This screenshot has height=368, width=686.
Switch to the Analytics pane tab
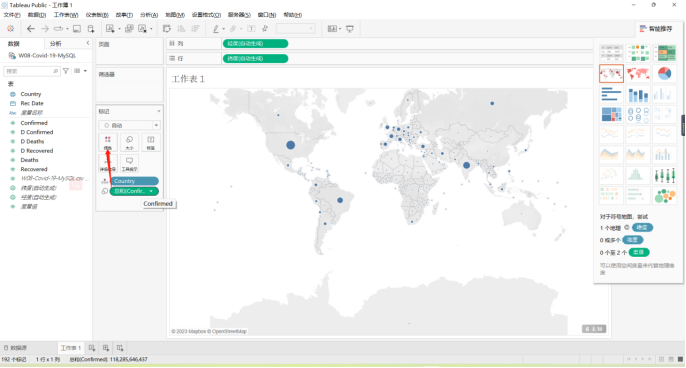pos(56,44)
